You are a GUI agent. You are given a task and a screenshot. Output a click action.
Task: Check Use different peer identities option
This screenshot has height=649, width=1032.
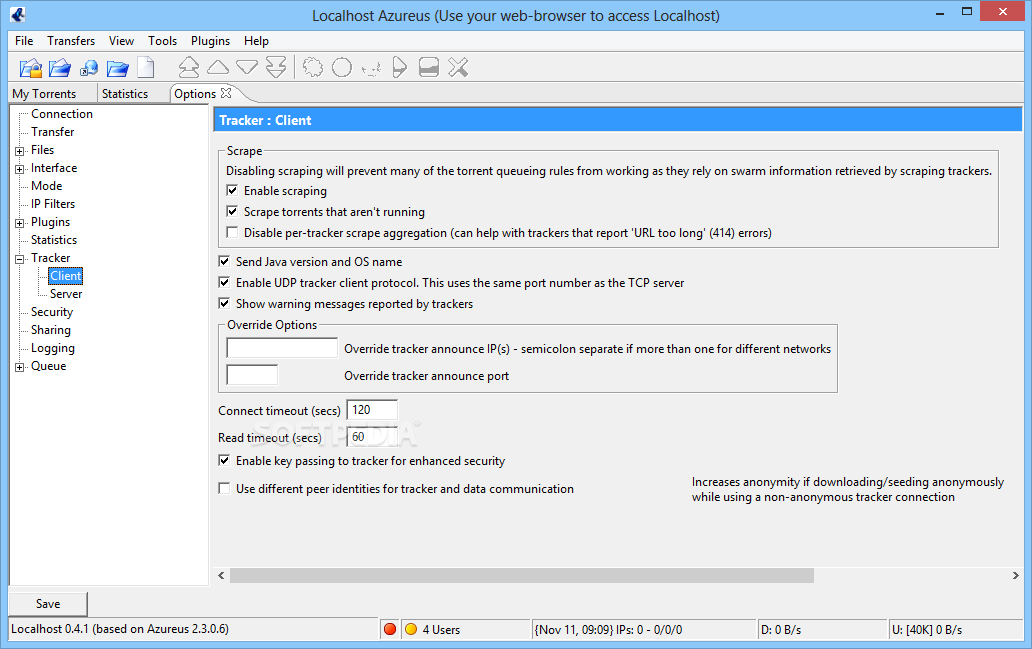click(x=224, y=488)
